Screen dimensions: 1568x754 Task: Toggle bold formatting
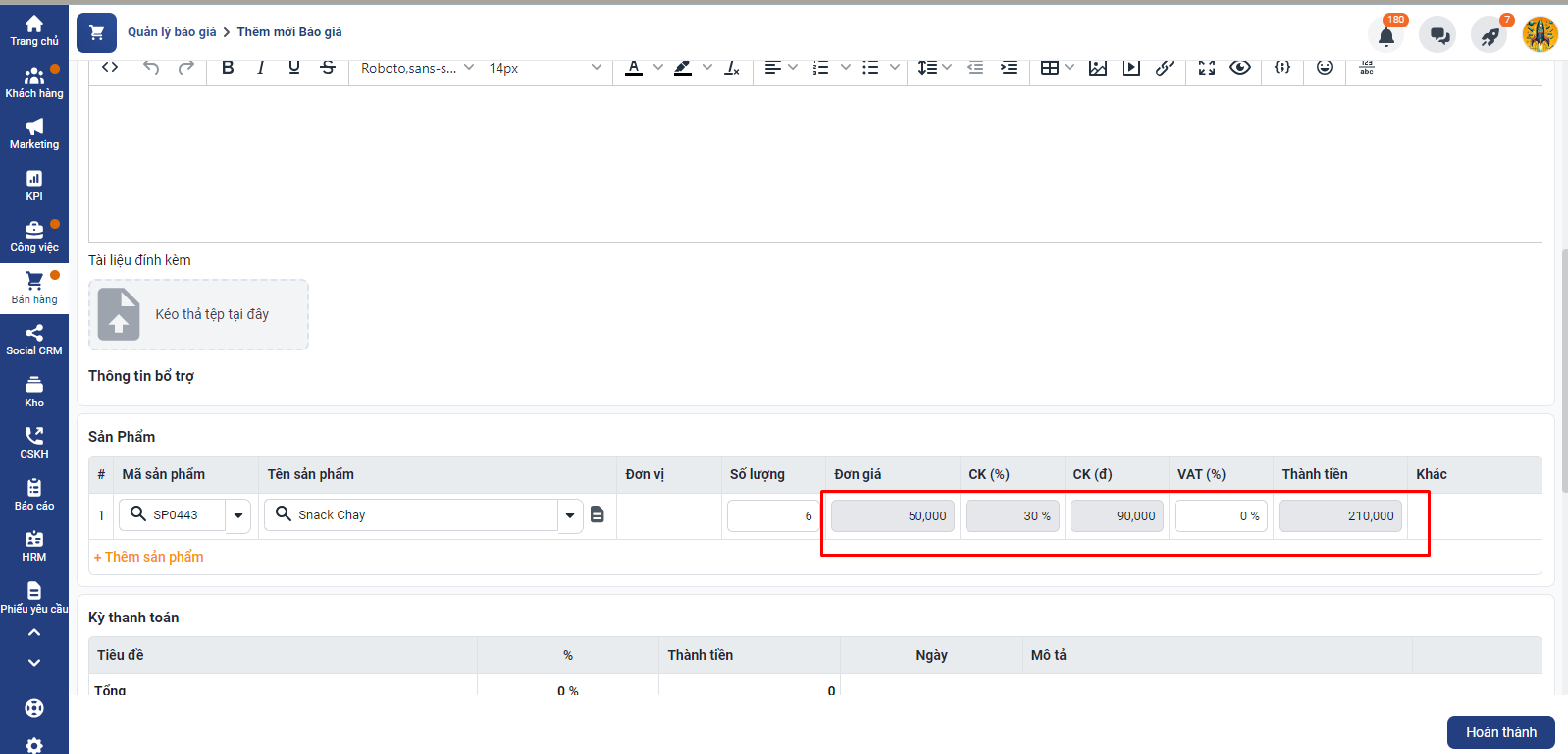[x=228, y=68]
